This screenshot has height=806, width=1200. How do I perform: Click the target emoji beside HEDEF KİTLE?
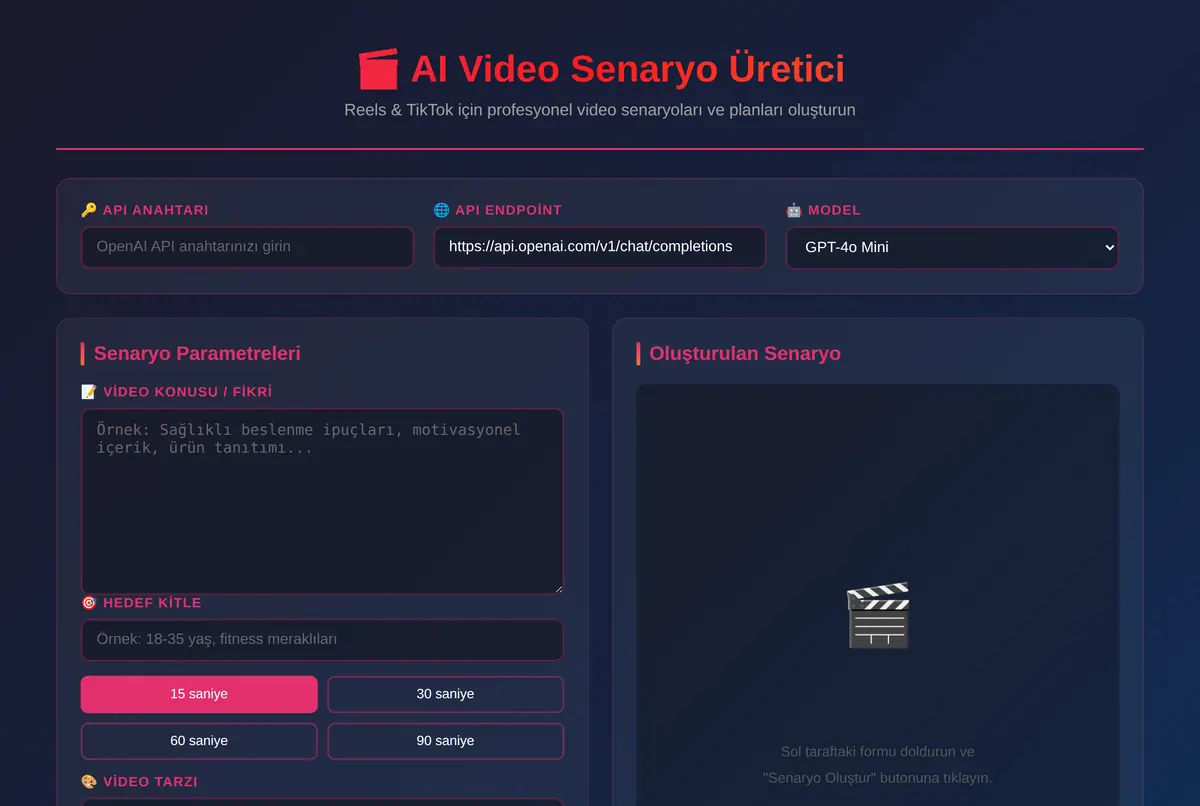pyautogui.click(x=89, y=603)
